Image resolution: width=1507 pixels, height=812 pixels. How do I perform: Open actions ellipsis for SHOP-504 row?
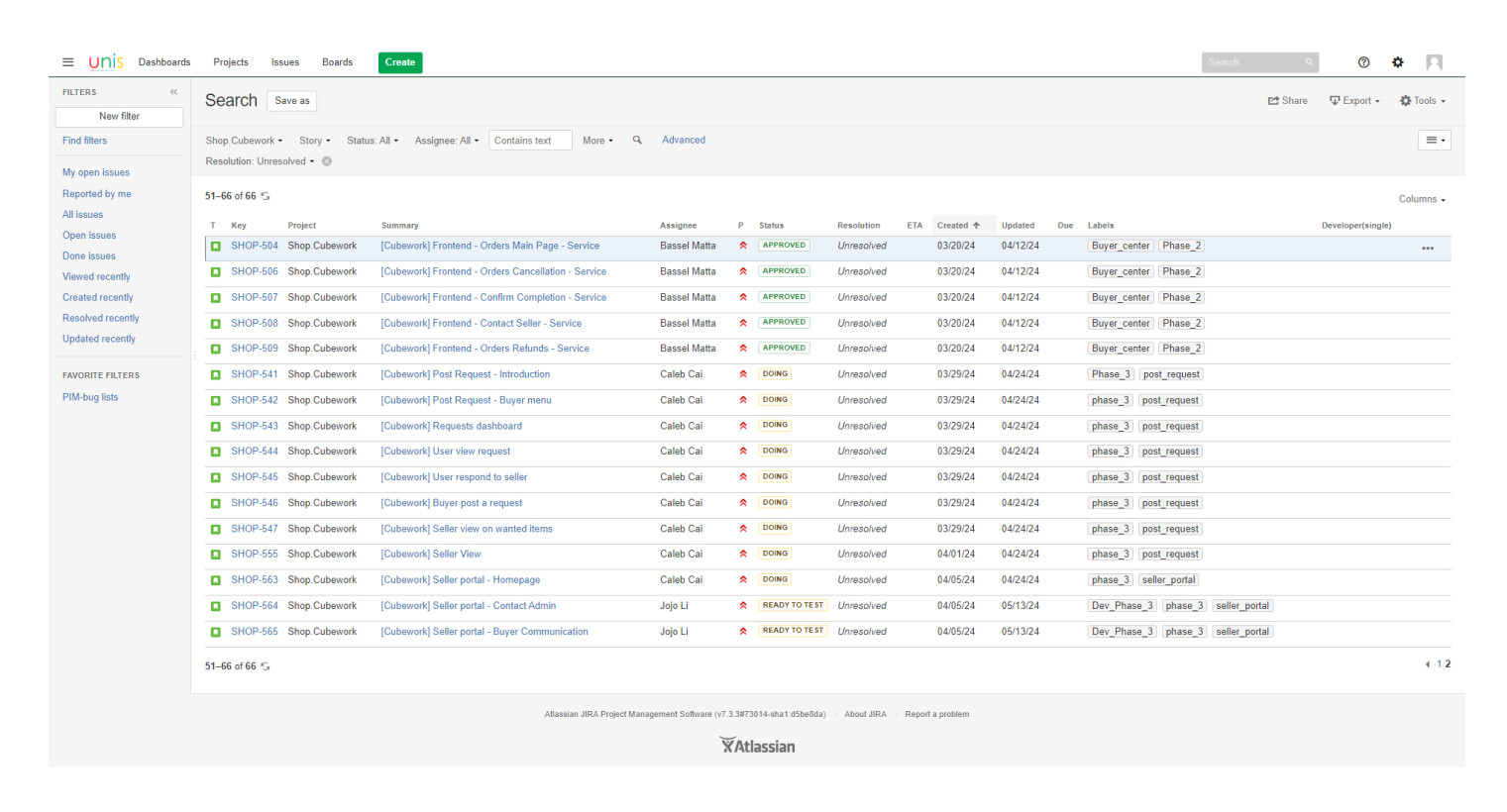[1427, 249]
